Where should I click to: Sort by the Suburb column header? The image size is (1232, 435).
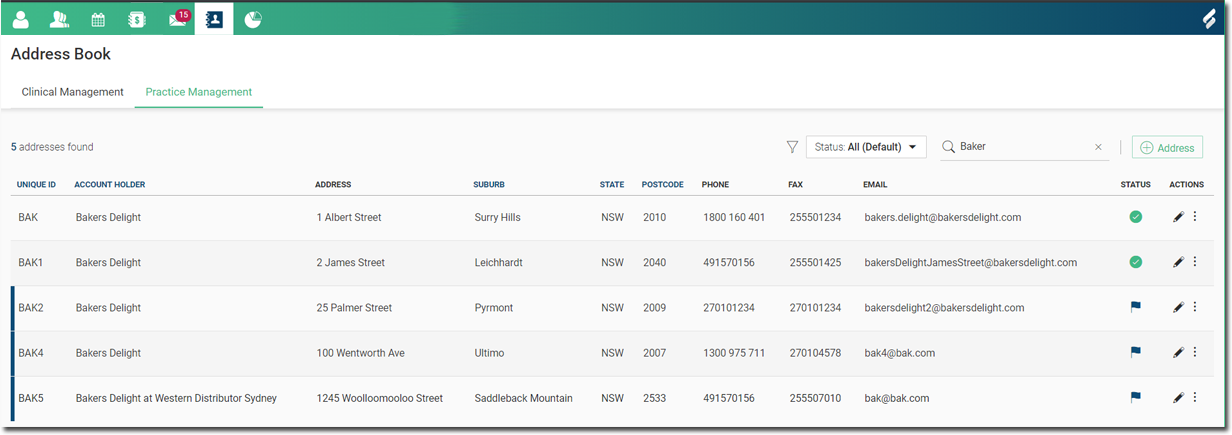pyautogui.click(x=489, y=185)
